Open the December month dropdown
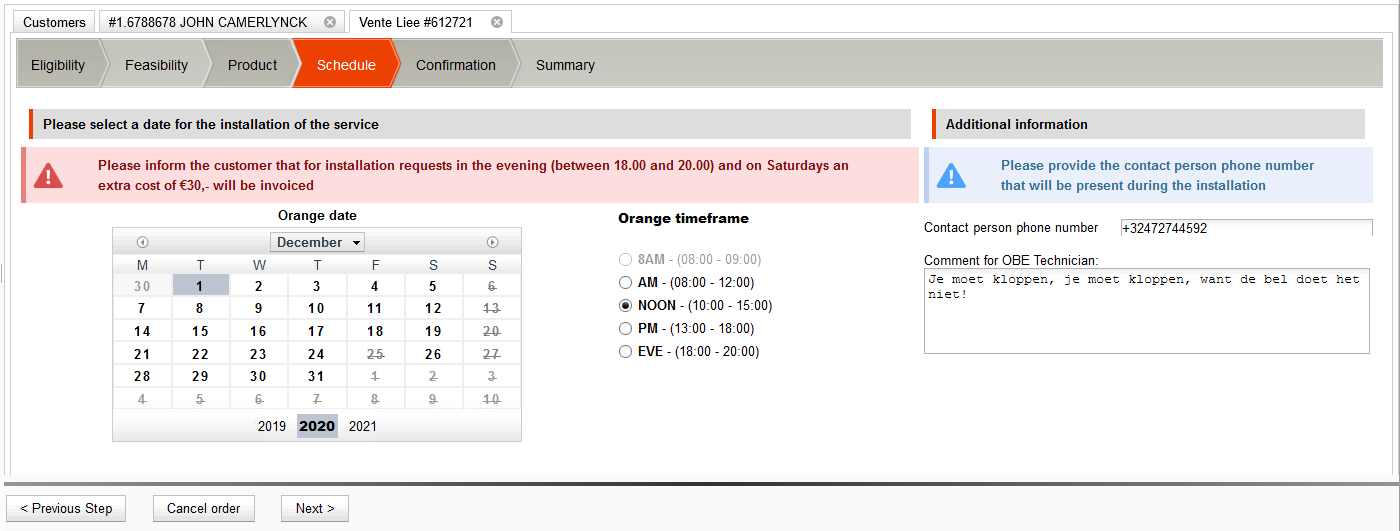This screenshot has width=1400, height=531. tap(317, 242)
